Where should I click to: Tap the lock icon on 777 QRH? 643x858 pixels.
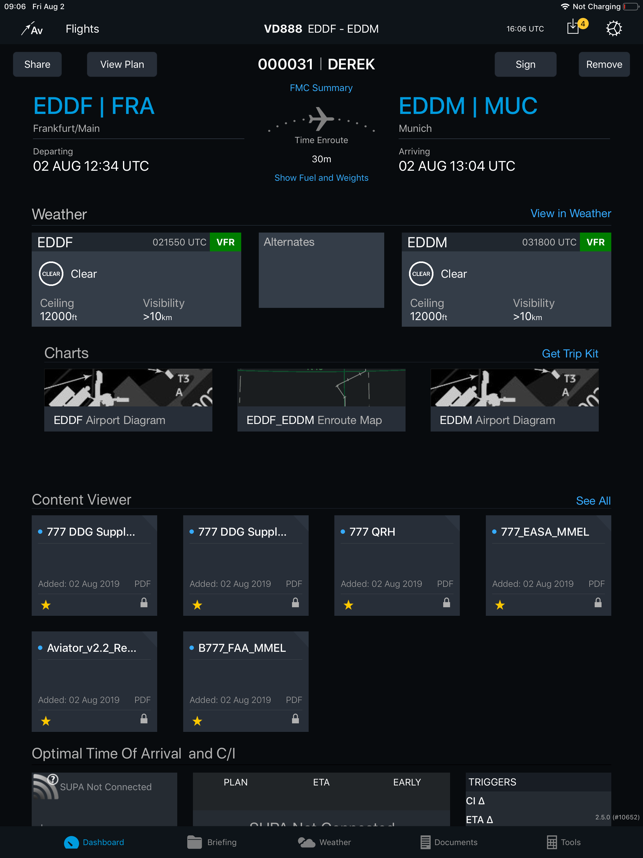tap(445, 605)
